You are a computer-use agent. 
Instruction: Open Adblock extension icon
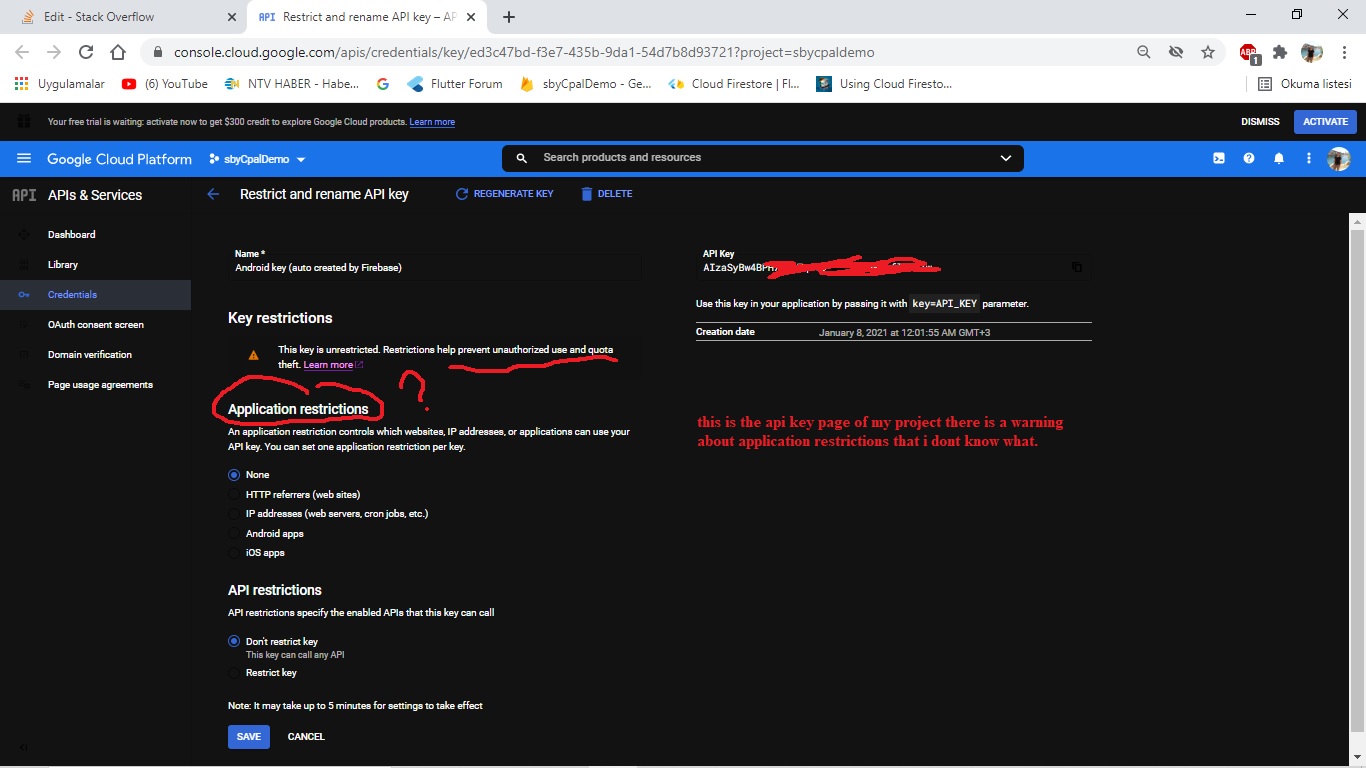click(x=1249, y=53)
